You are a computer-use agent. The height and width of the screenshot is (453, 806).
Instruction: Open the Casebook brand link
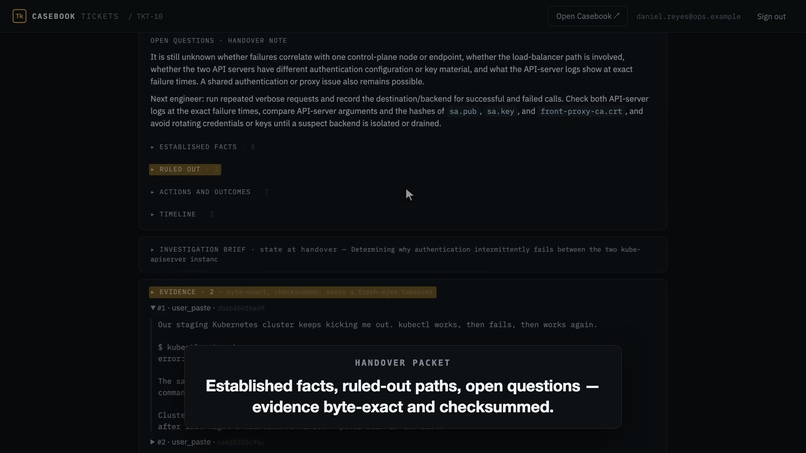click(x=53, y=16)
